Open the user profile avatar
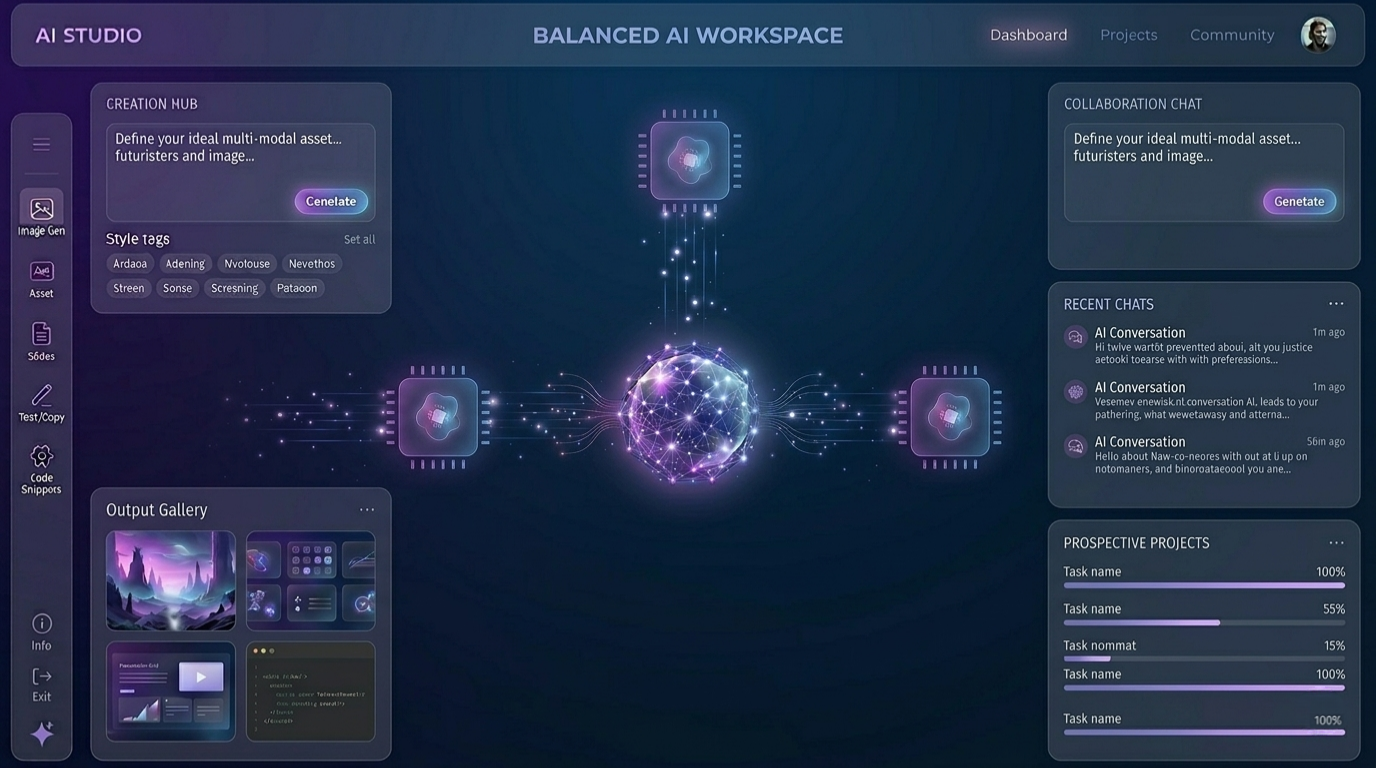 tap(1318, 35)
